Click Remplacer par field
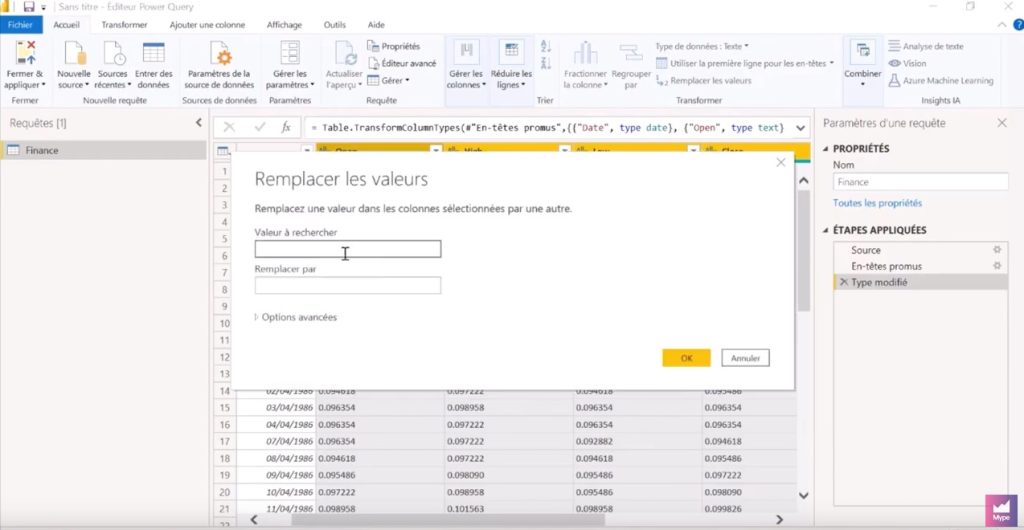The height and width of the screenshot is (530, 1024). click(347, 285)
